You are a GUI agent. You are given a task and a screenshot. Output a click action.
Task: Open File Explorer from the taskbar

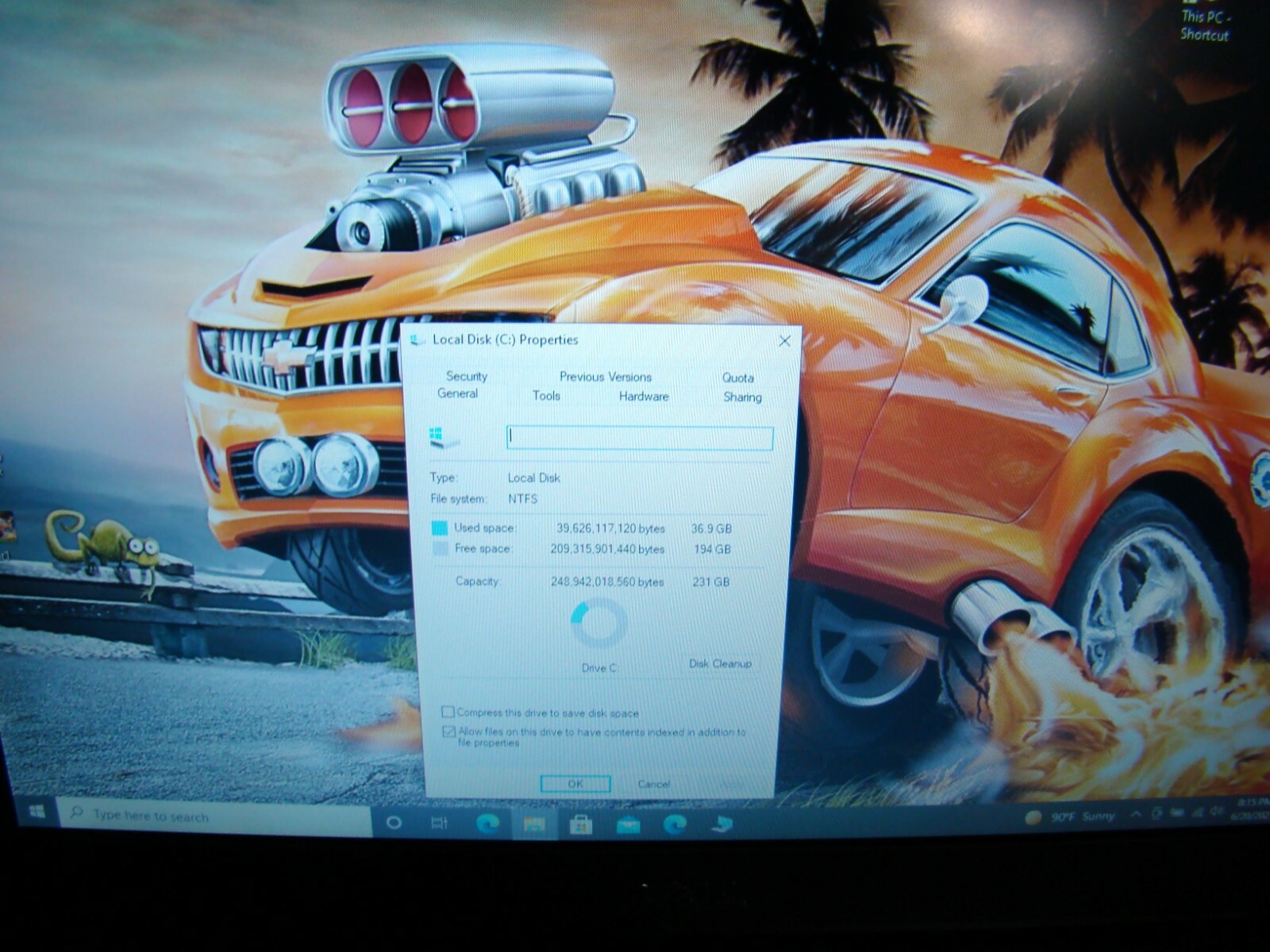[534, 825]
